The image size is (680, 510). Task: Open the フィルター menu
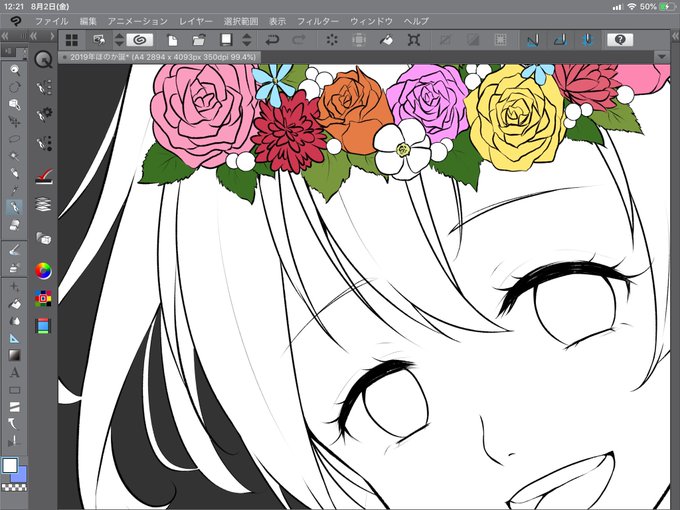318,21
